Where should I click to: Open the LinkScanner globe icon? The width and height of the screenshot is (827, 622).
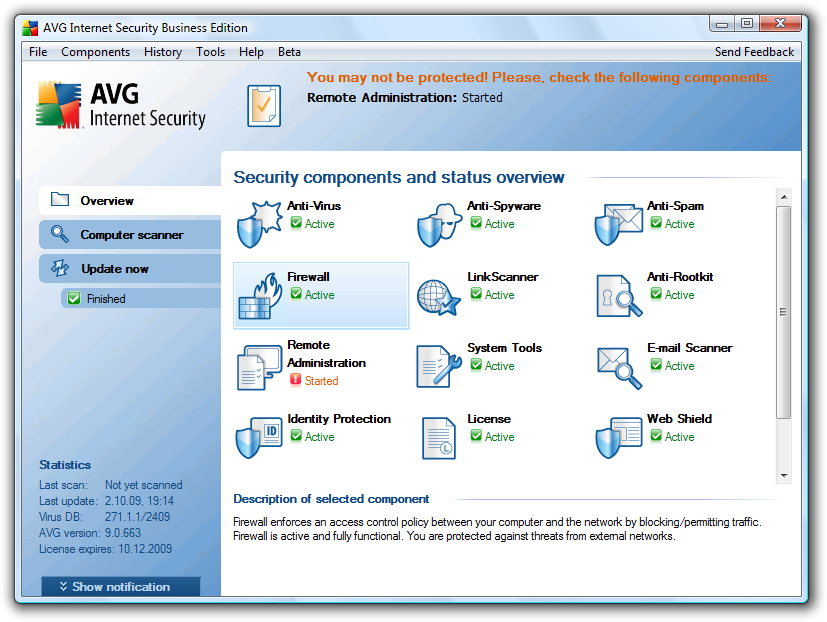(x=439, y=298)
